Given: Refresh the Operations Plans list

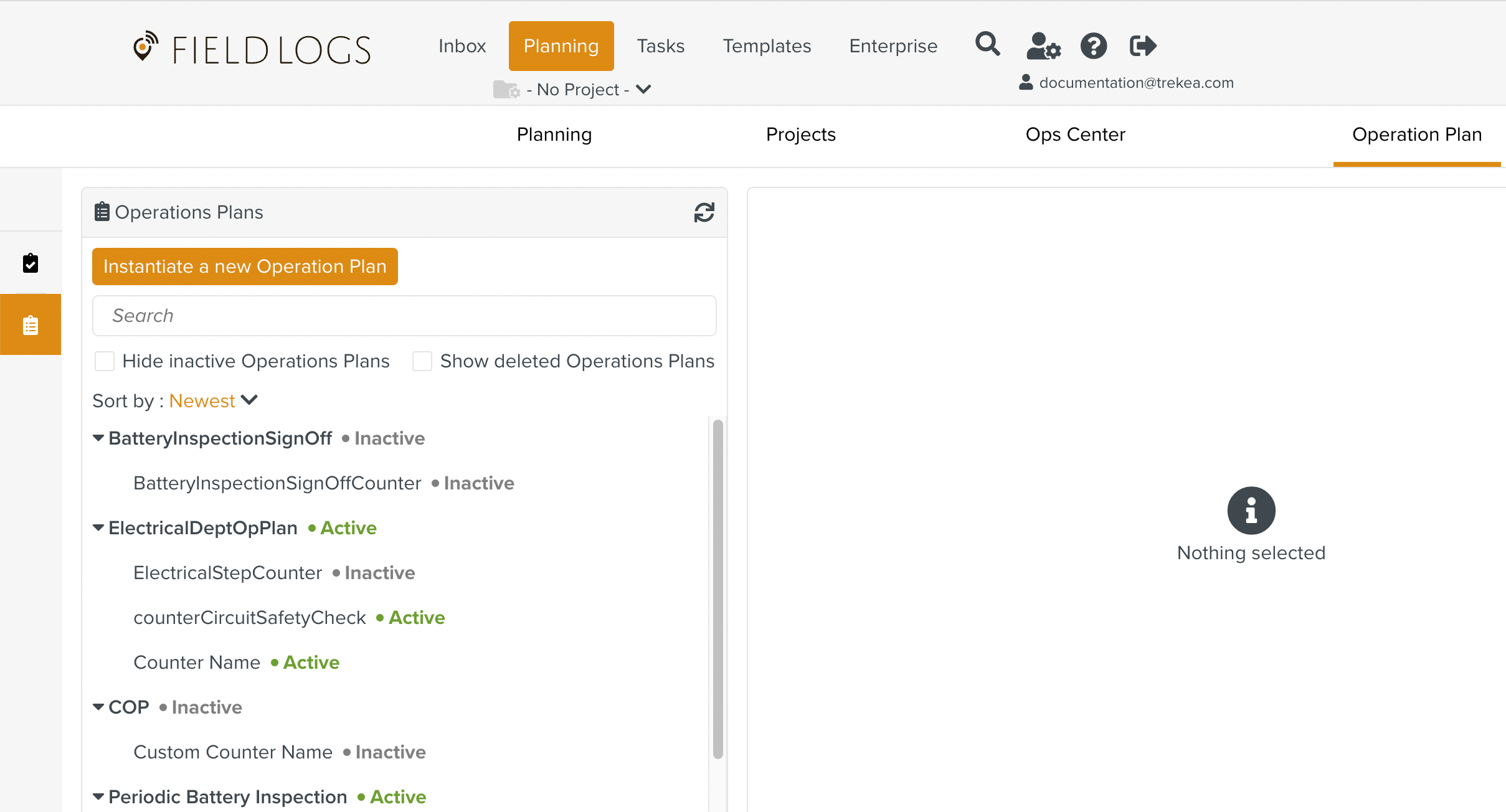Looking at the screenshot, I should click(x=704, y=212).
